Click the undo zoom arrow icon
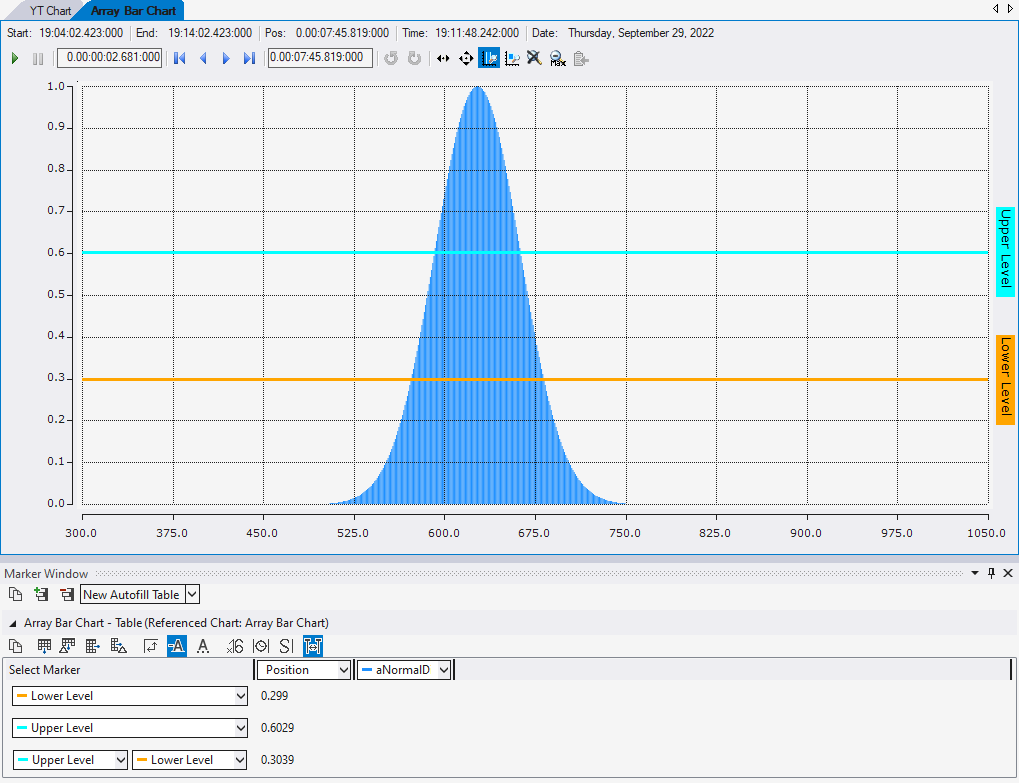The width and height of the screenshot is (1019, 783). (x=391, y=58)
